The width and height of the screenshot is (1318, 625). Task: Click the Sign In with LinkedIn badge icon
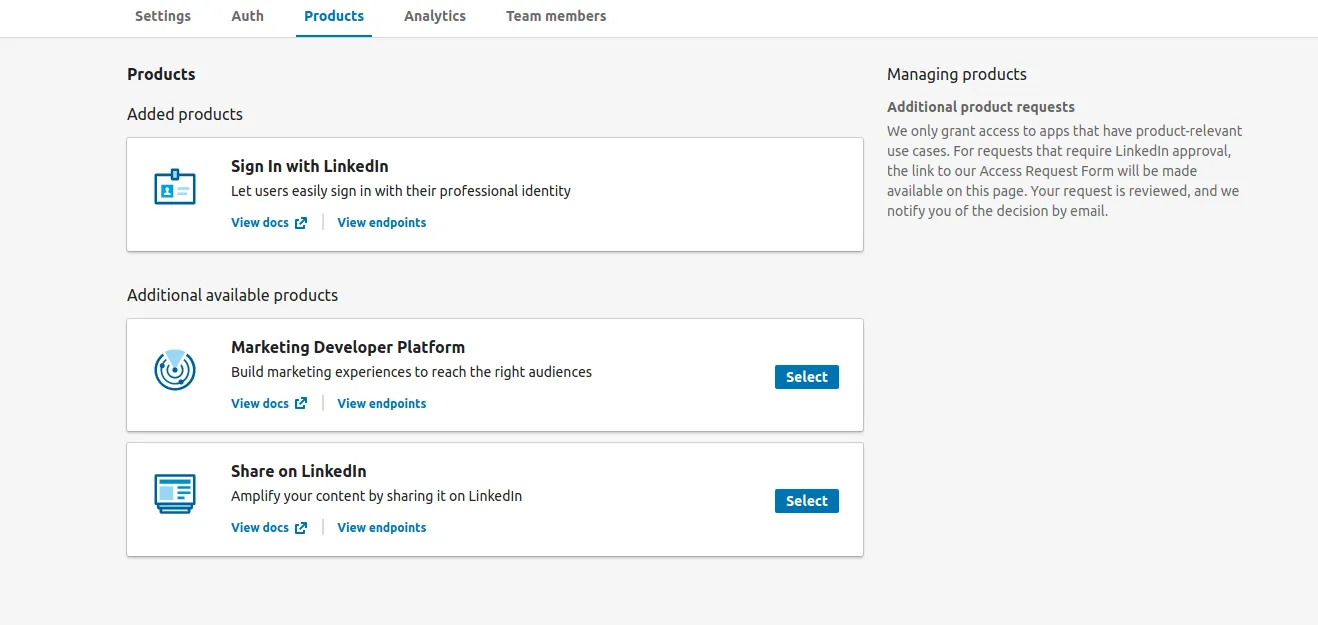[x=175, y=188]
